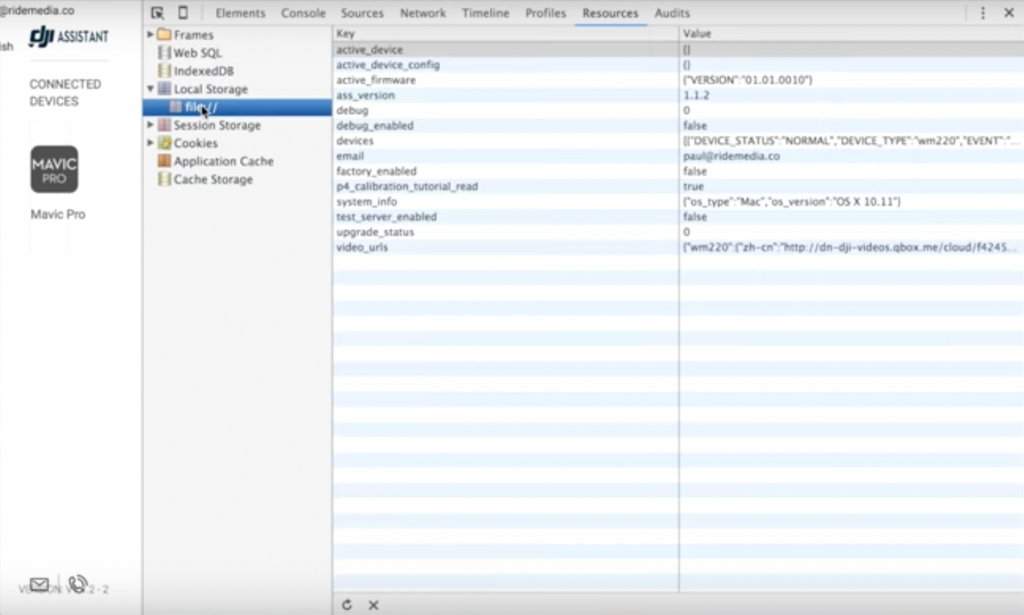The image size is (1024, 615).
Task: Click the delete entry X icon
Action: [x=373, y=604]
